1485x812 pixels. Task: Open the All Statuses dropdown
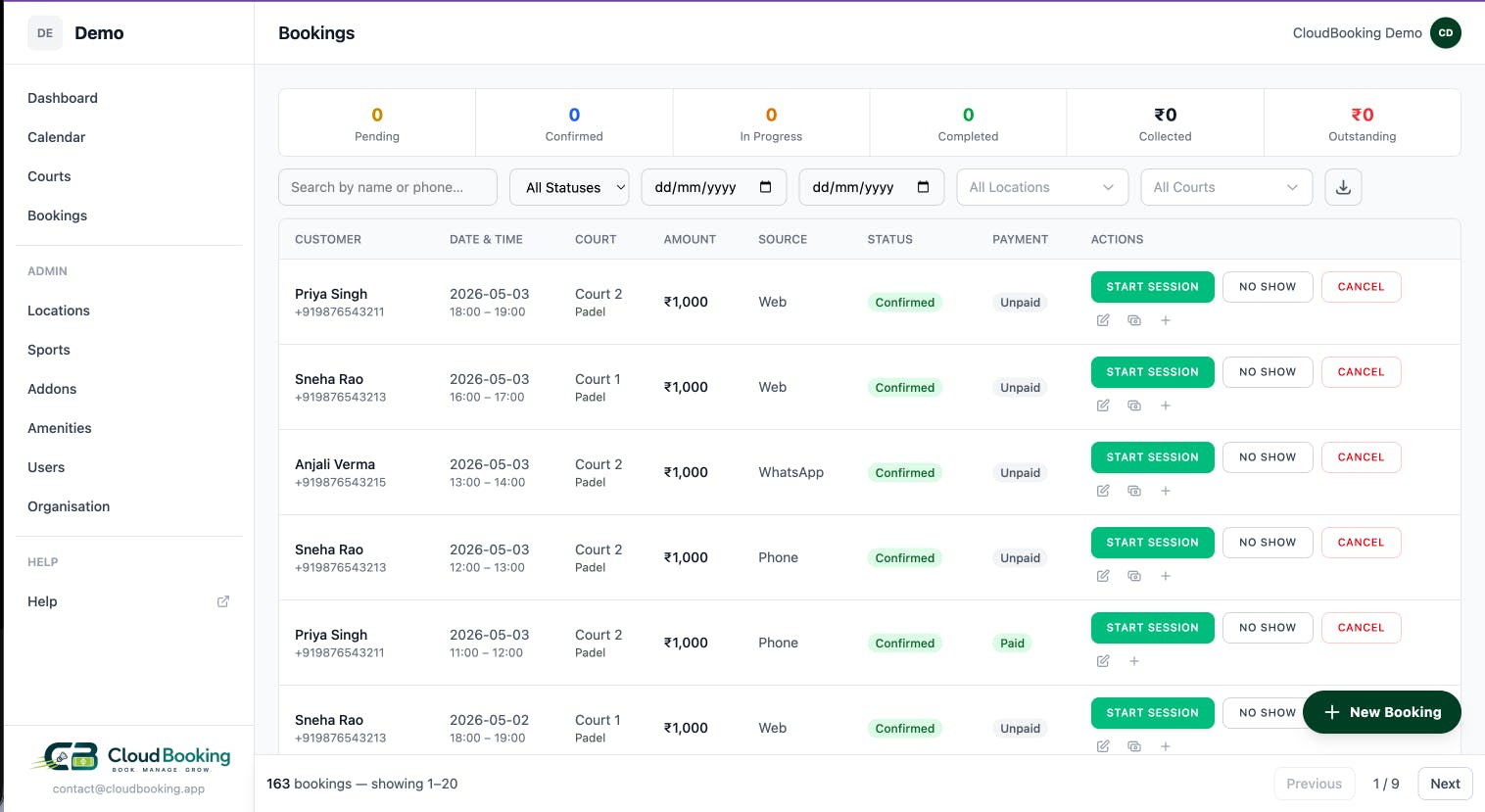[x=569, y=187]
